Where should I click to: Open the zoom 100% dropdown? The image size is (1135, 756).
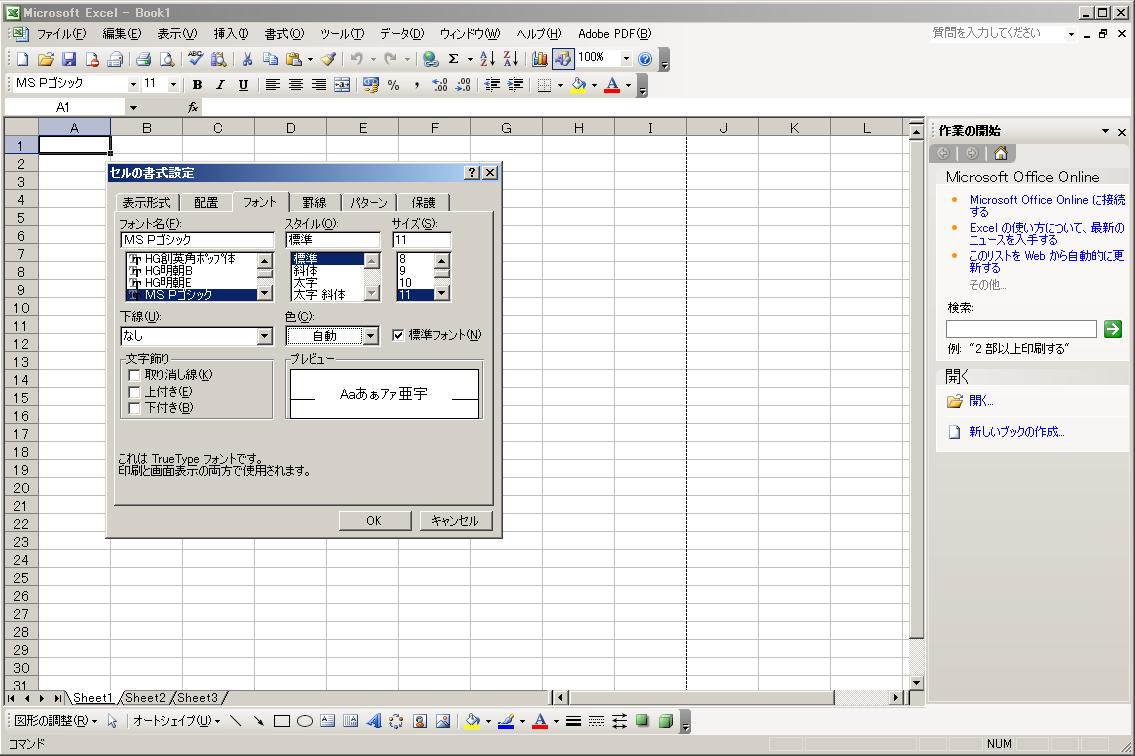tap(626, 59)
